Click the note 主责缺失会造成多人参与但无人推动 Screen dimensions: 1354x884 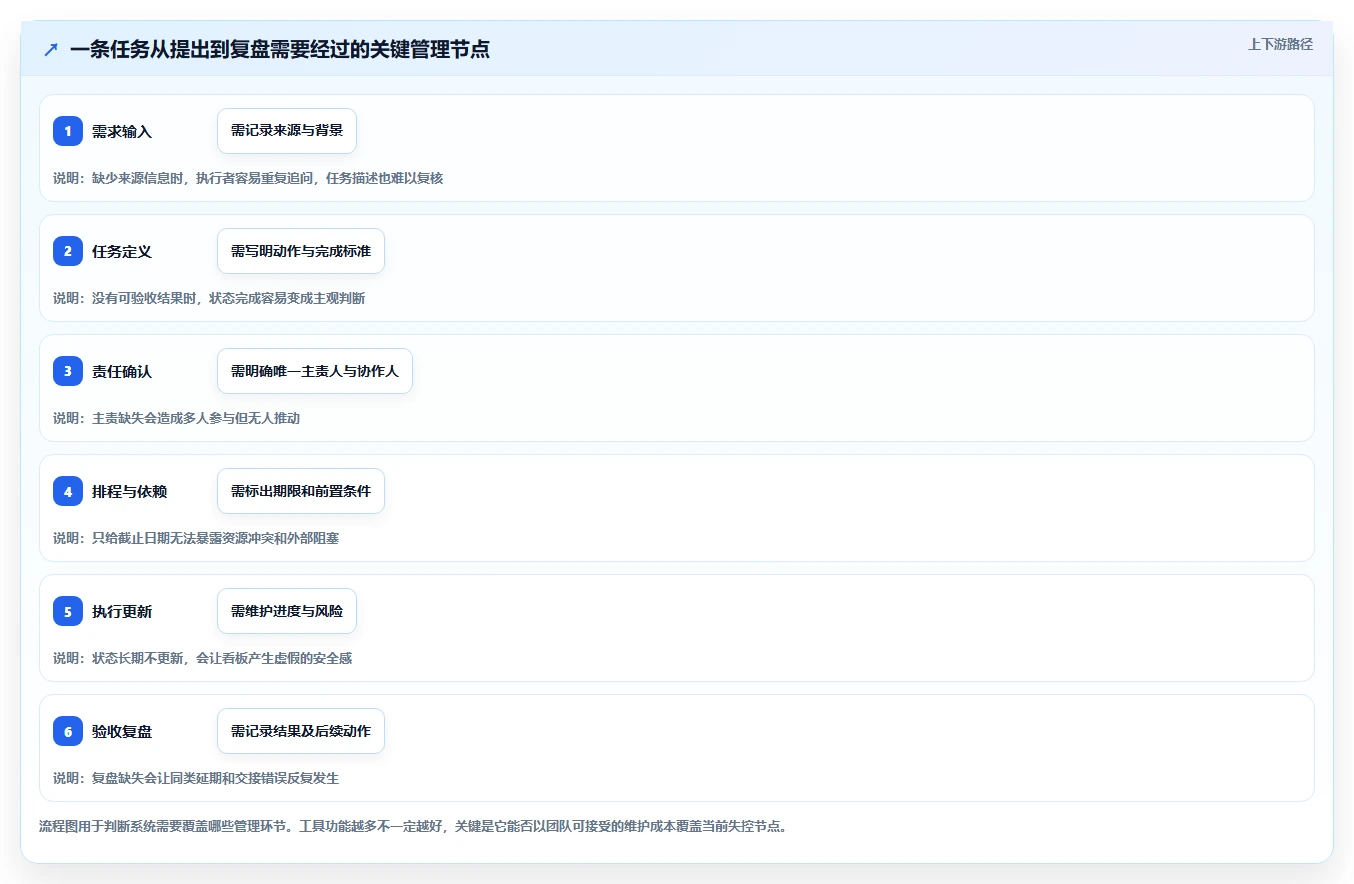176,418
